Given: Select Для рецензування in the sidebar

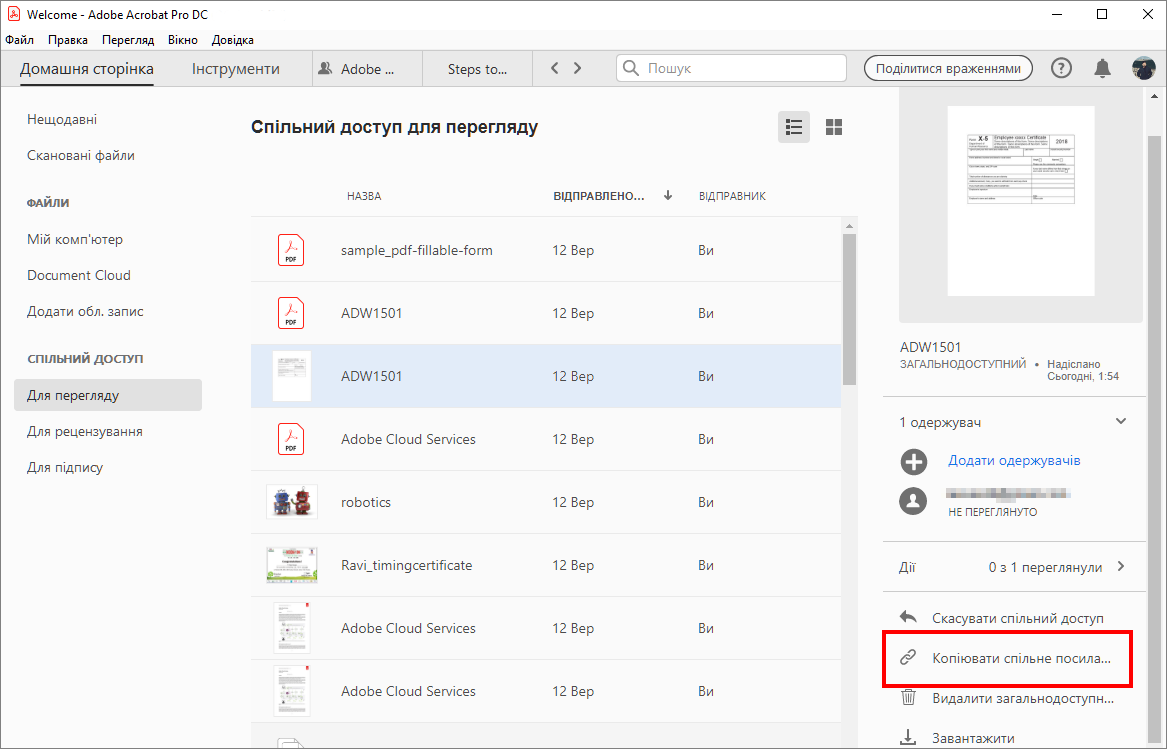Looking at the screenshot, I should click(84, 431).
